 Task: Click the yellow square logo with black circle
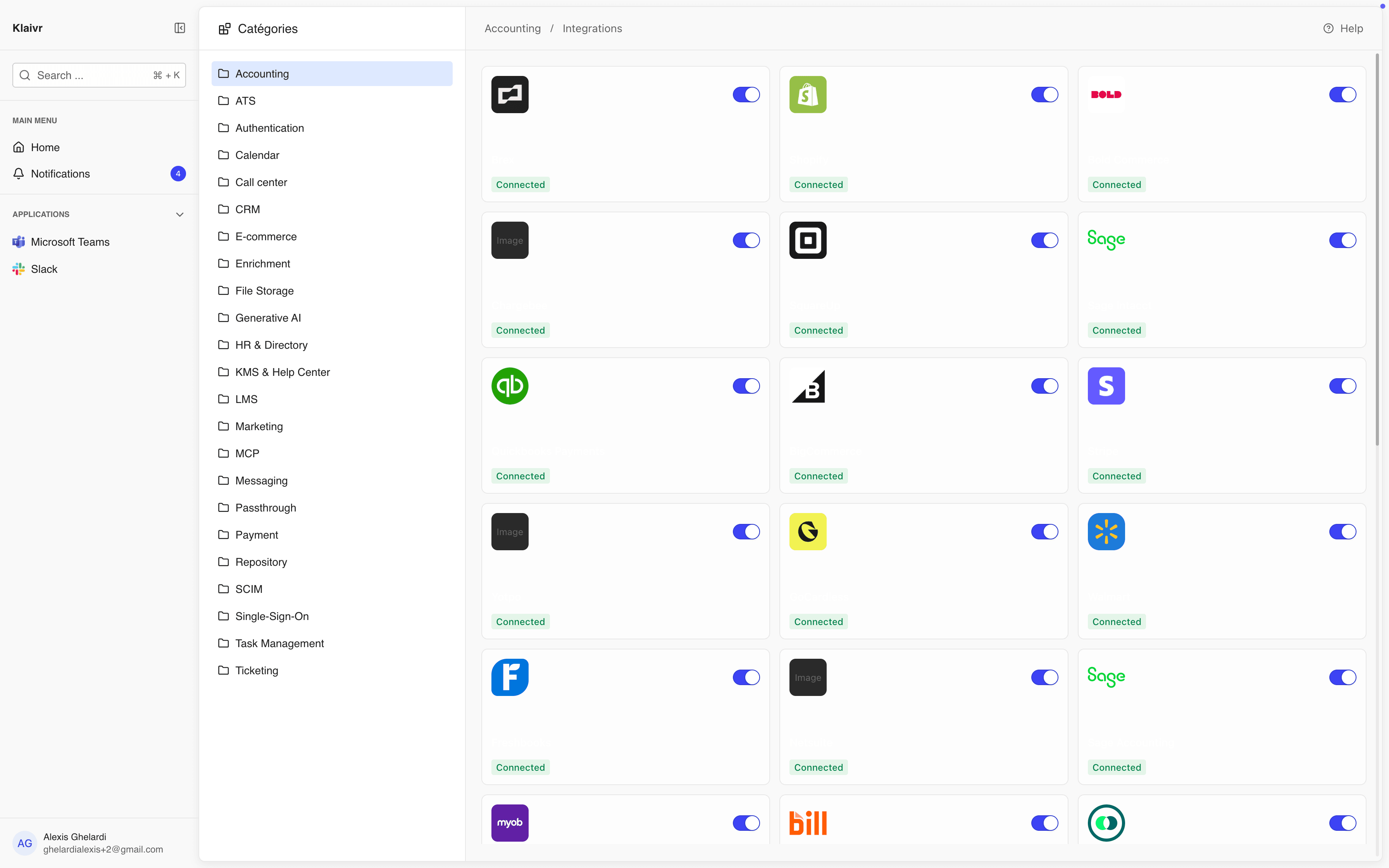click(808, 532)
